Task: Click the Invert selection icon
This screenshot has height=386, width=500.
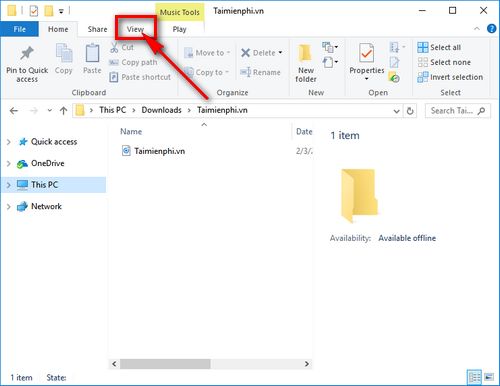Action: [x=423, y=77]
